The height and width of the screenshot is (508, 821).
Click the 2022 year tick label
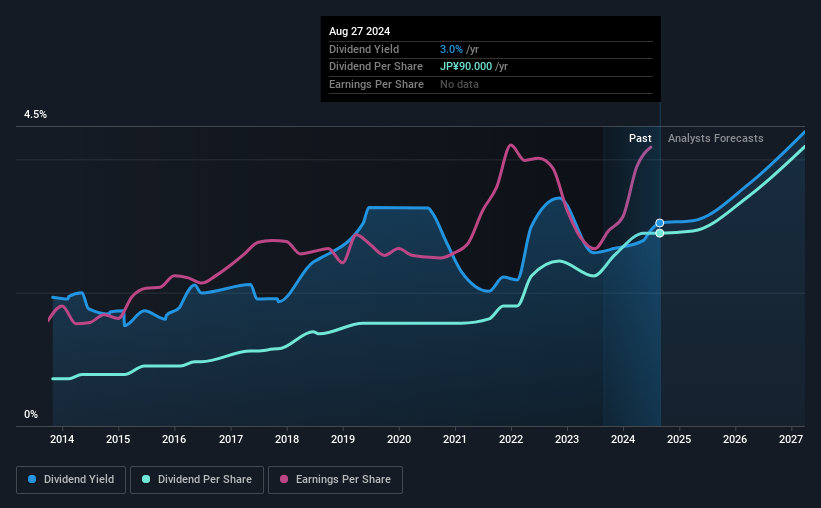point(511,439)
